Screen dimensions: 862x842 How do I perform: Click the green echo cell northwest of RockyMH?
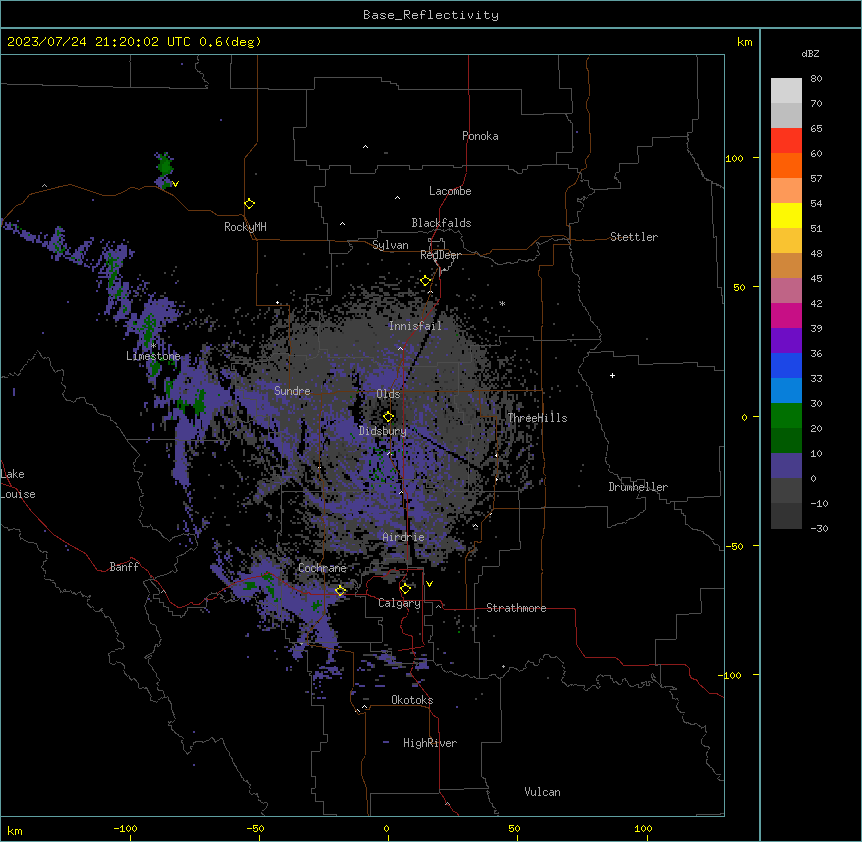point(164,165)
